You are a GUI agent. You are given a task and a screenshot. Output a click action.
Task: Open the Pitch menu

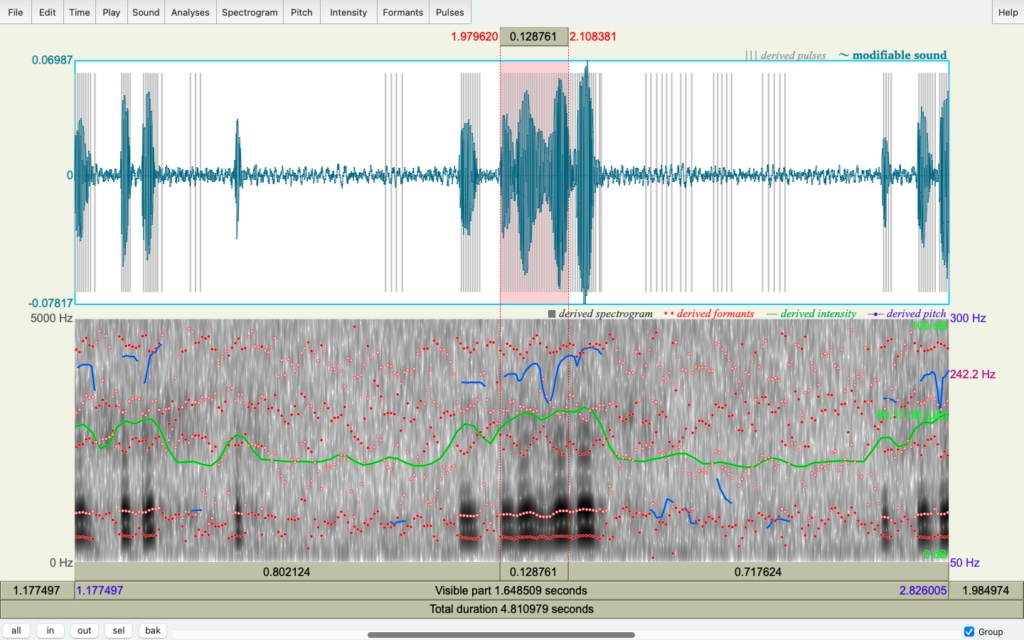[302, 12]
